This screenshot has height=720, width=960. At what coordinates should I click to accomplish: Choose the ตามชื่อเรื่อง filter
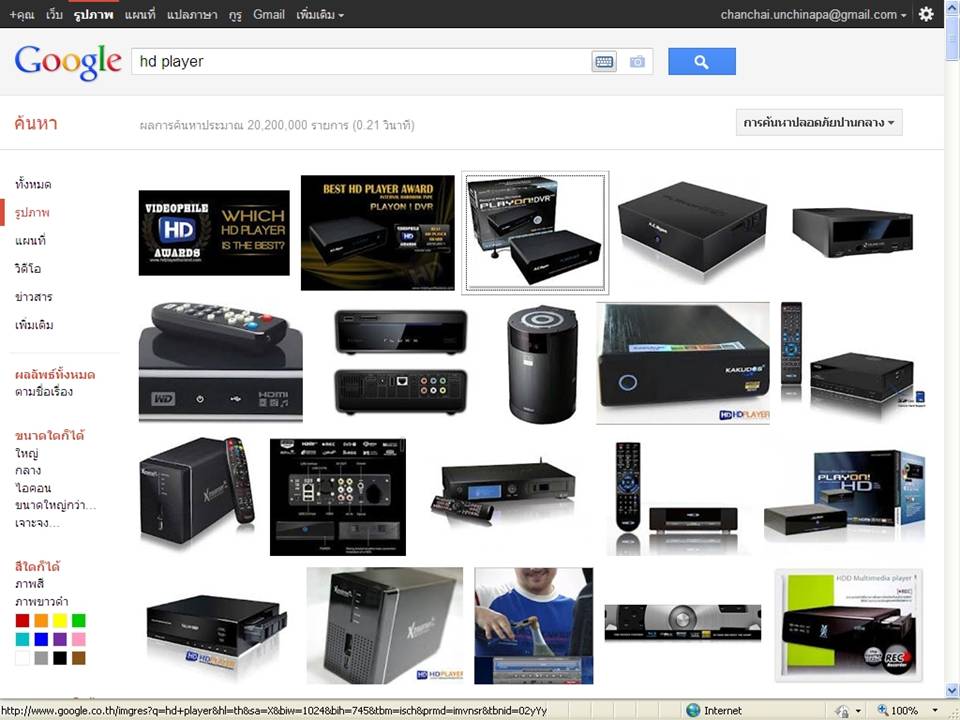44,392
